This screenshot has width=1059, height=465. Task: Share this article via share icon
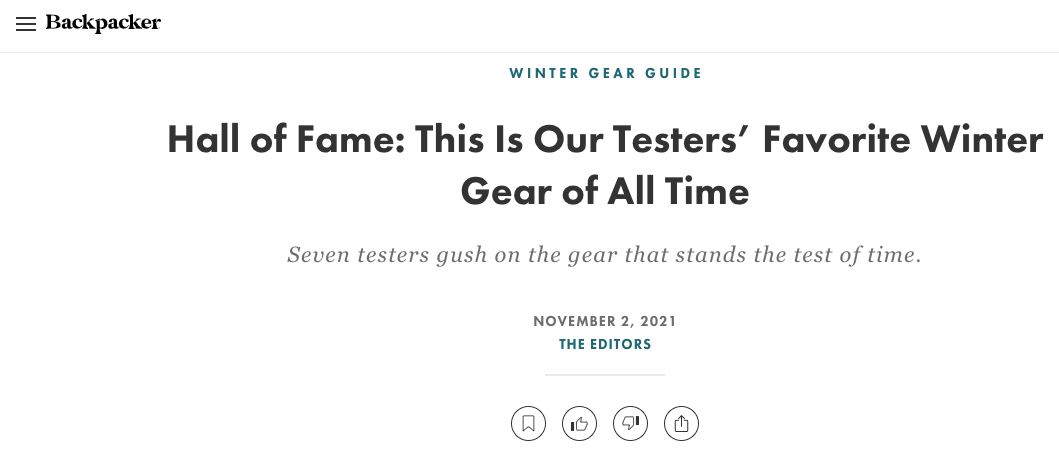(682, 423)
